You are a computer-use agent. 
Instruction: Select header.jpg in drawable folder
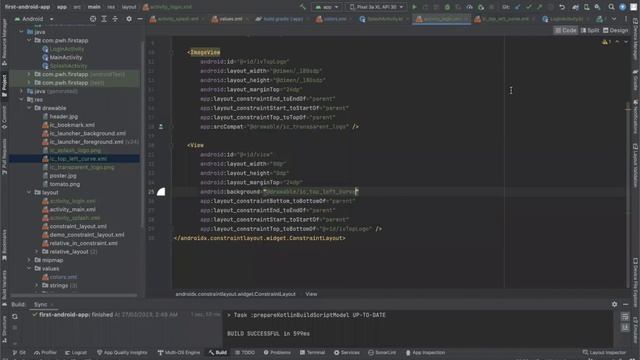(x=63, y=116)
